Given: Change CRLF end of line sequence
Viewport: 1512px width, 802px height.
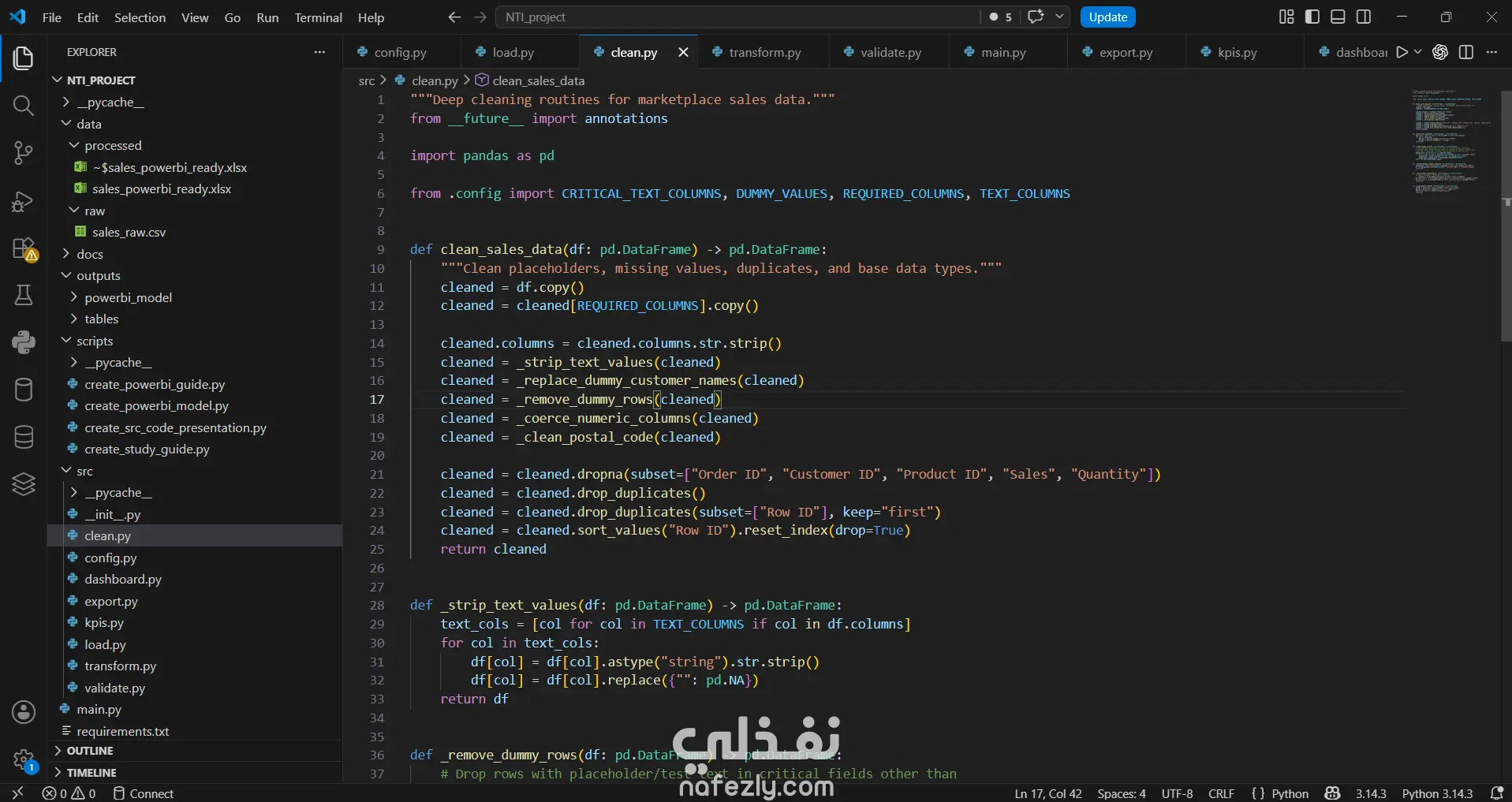Looking at the screenshot, I should click(1221, 793).
